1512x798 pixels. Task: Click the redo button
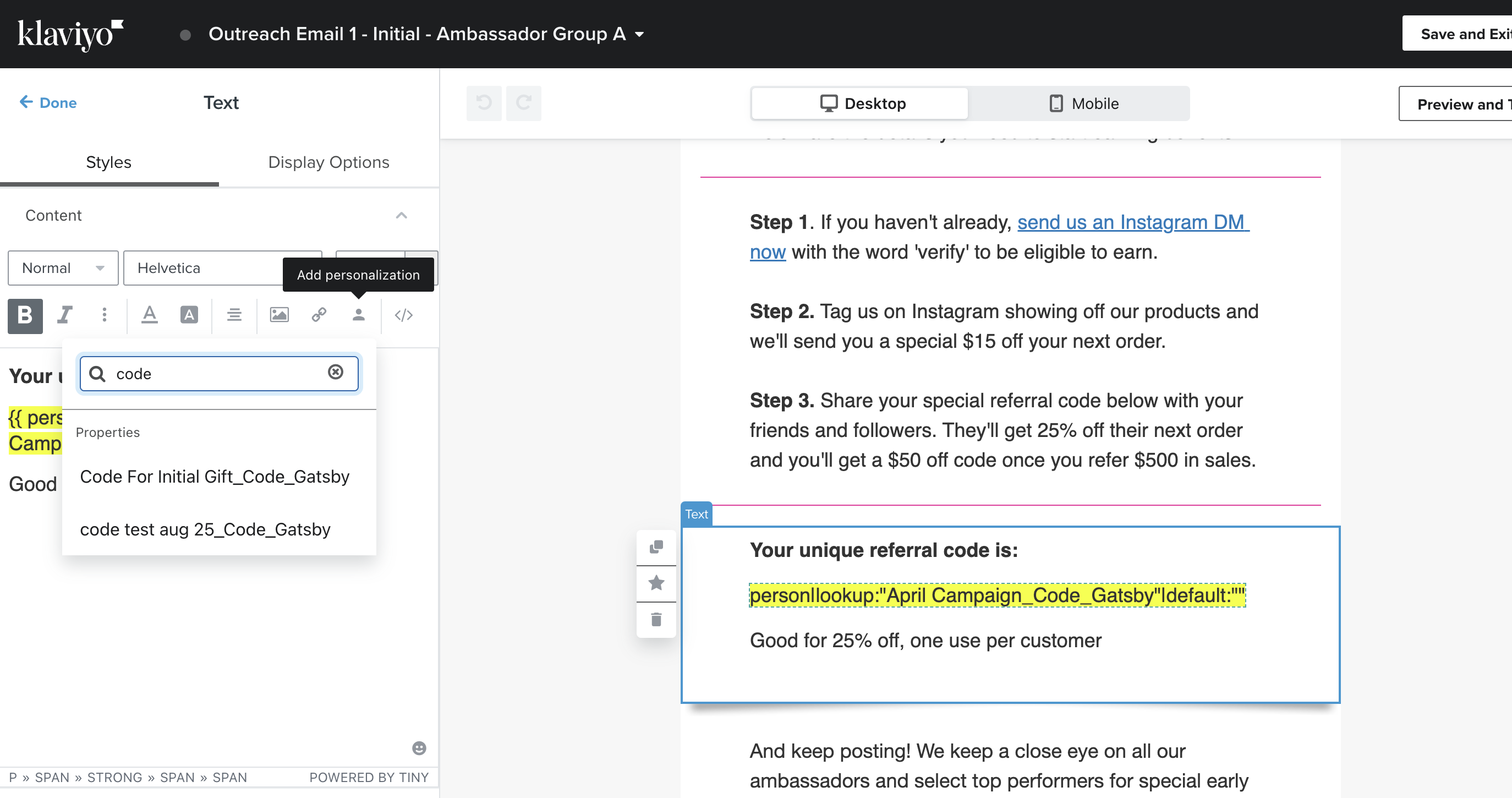[524, 103]
